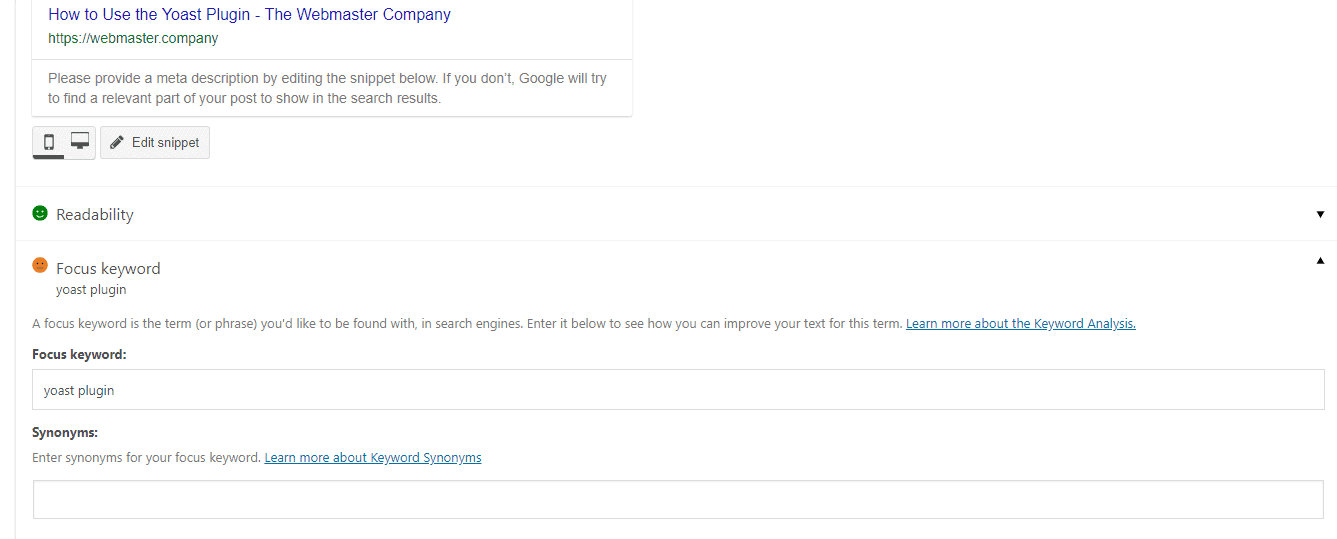
Task: Open Learn more about Keyword Synonyms link
Action: [x=373, y=457]
